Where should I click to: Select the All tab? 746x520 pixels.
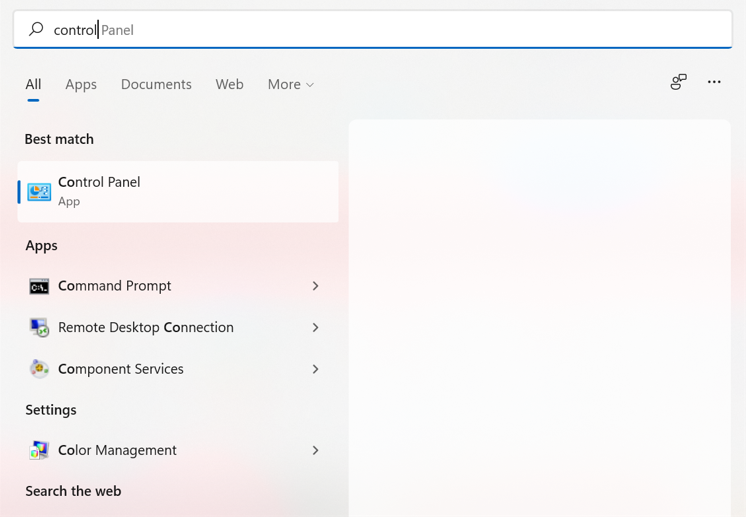33,84
